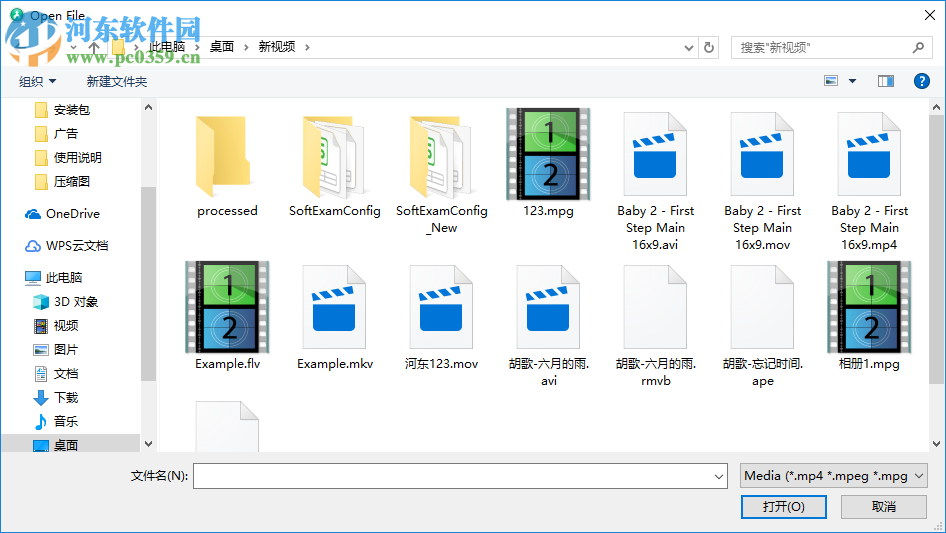Select the 123.mpg video thumbnail

pyautogui.click(x=548, y=154)
